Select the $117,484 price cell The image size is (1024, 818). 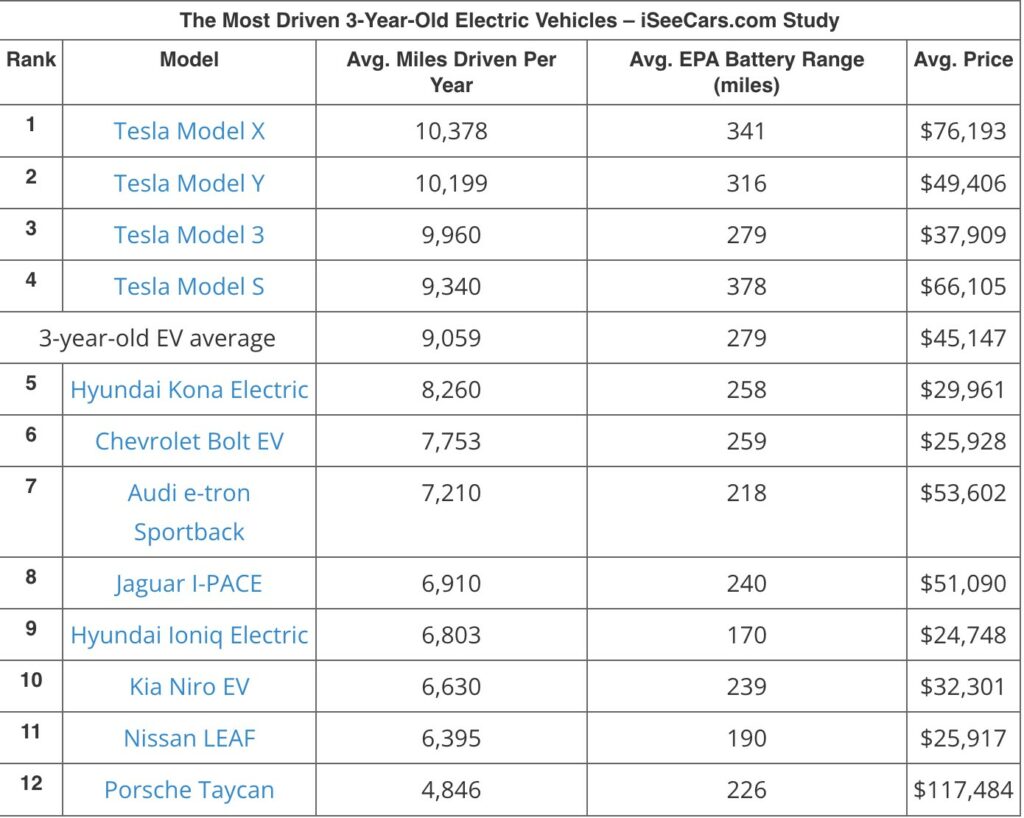coord(963,790)
